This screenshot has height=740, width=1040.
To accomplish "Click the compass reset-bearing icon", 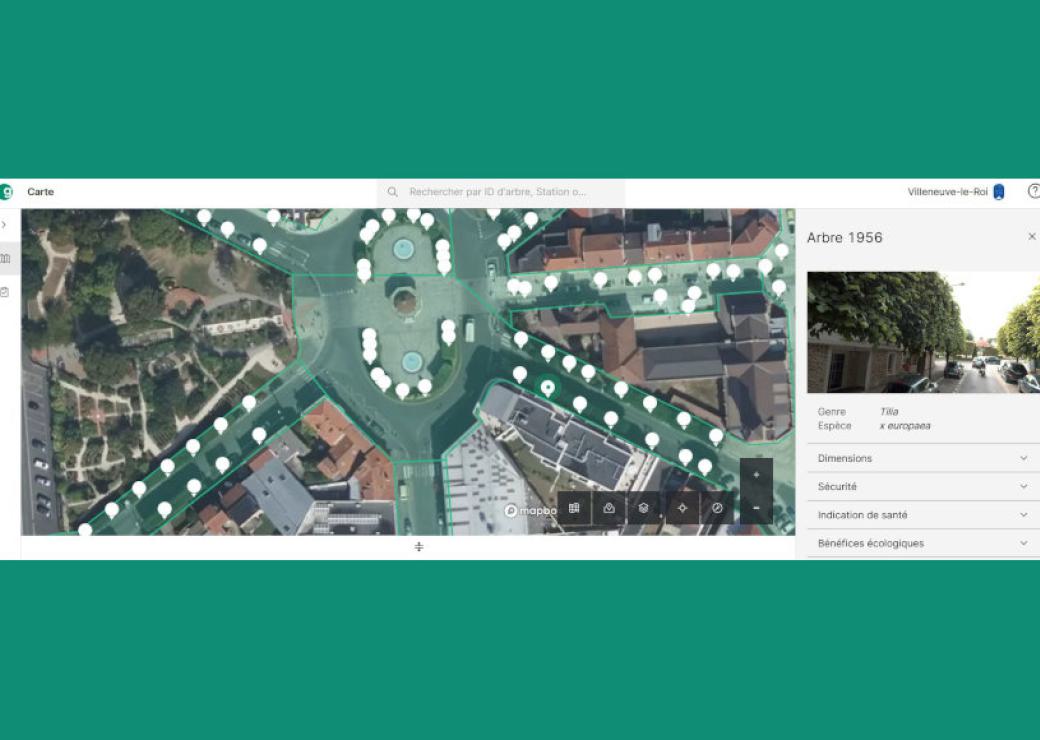I will tap(716, 508).
